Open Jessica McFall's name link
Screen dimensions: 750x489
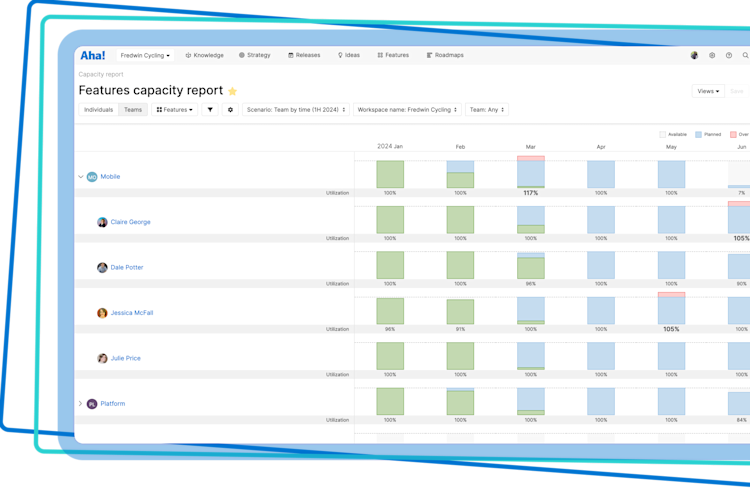point(132,313)
